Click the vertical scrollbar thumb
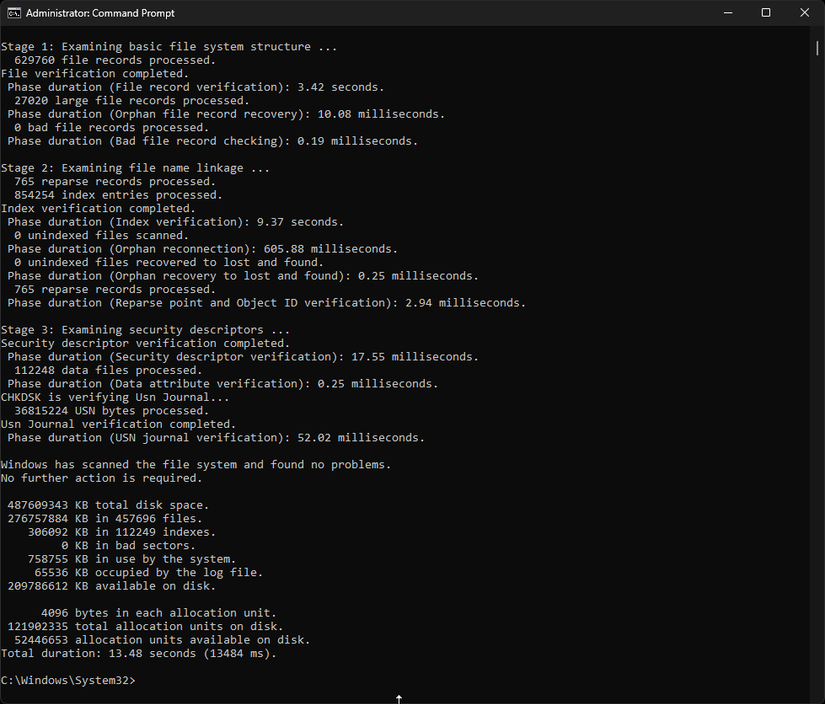The height and width of the screenshot is (704, 825). 817,48
